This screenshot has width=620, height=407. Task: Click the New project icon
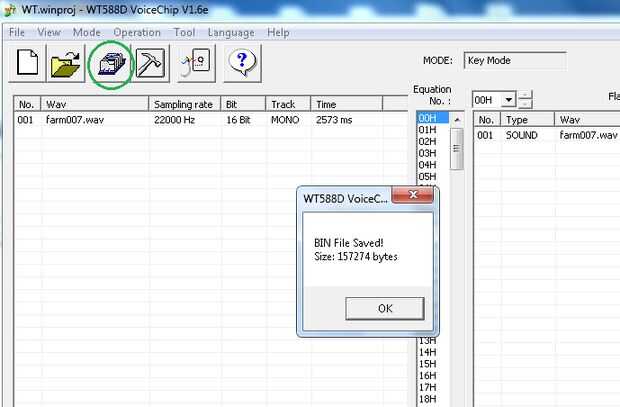click(x=27, y=63)
